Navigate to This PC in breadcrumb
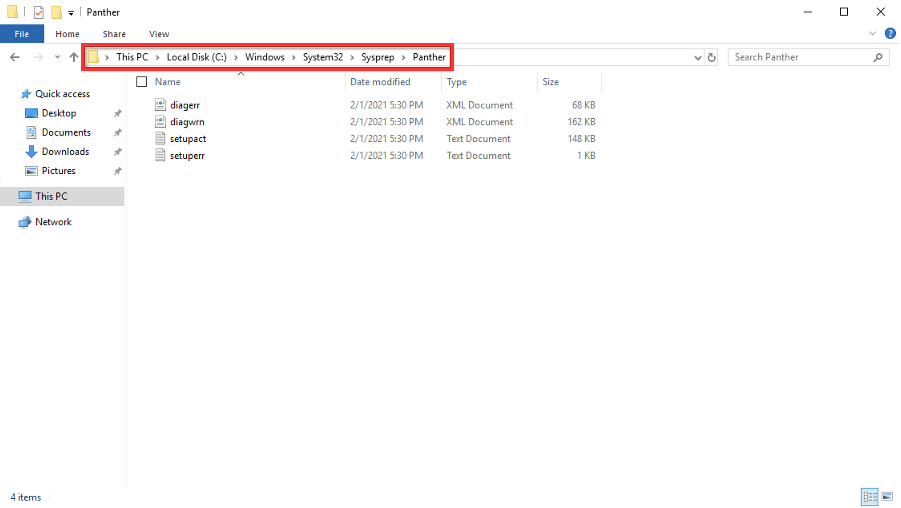The width and height of the screenshot is (901, 508). 132,57
